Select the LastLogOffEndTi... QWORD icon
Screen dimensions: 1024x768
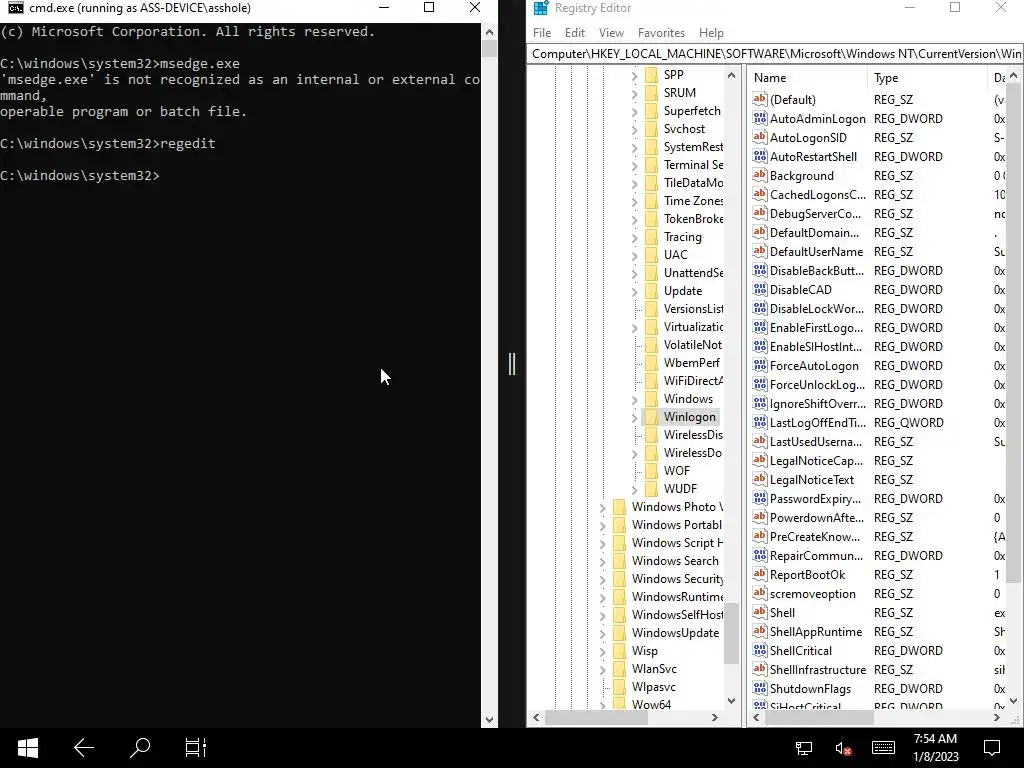(760, 422)
